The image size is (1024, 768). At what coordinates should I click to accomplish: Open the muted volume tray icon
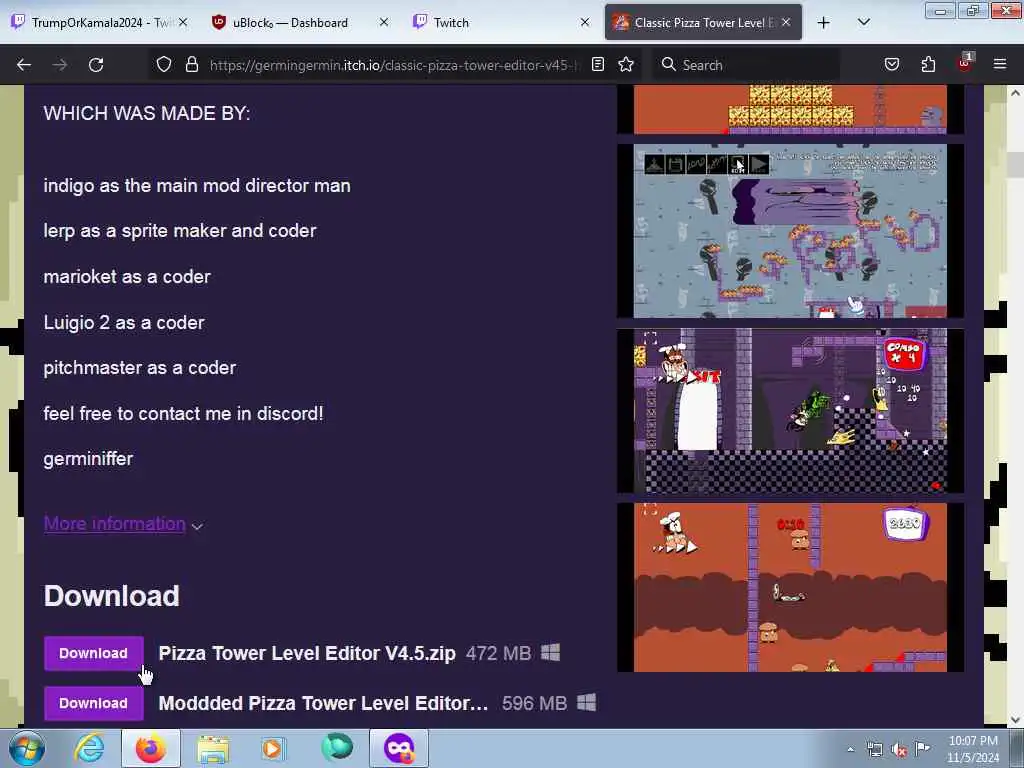[x=899, y=750]
